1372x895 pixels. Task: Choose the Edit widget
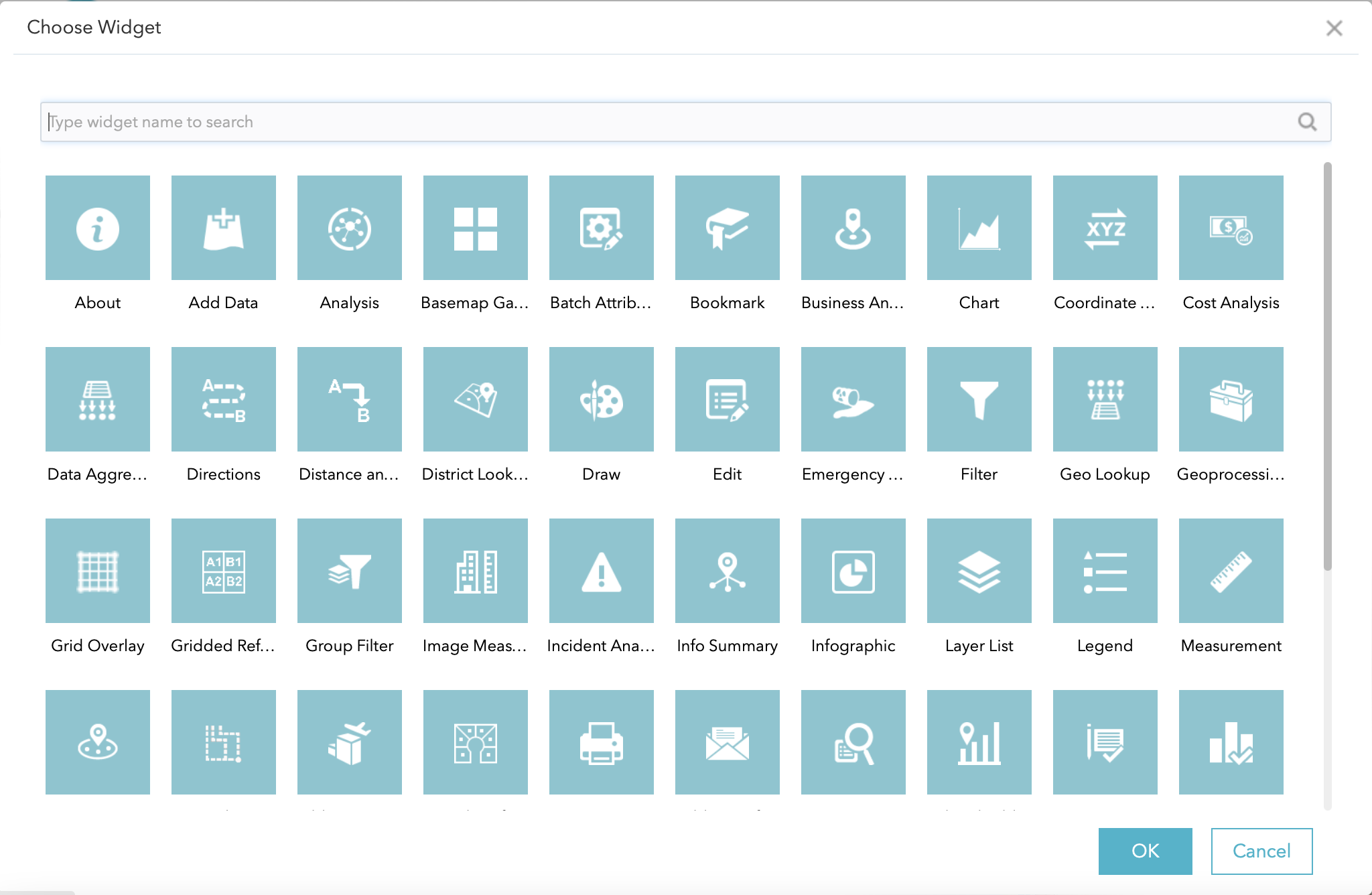(x=728, y=399)
